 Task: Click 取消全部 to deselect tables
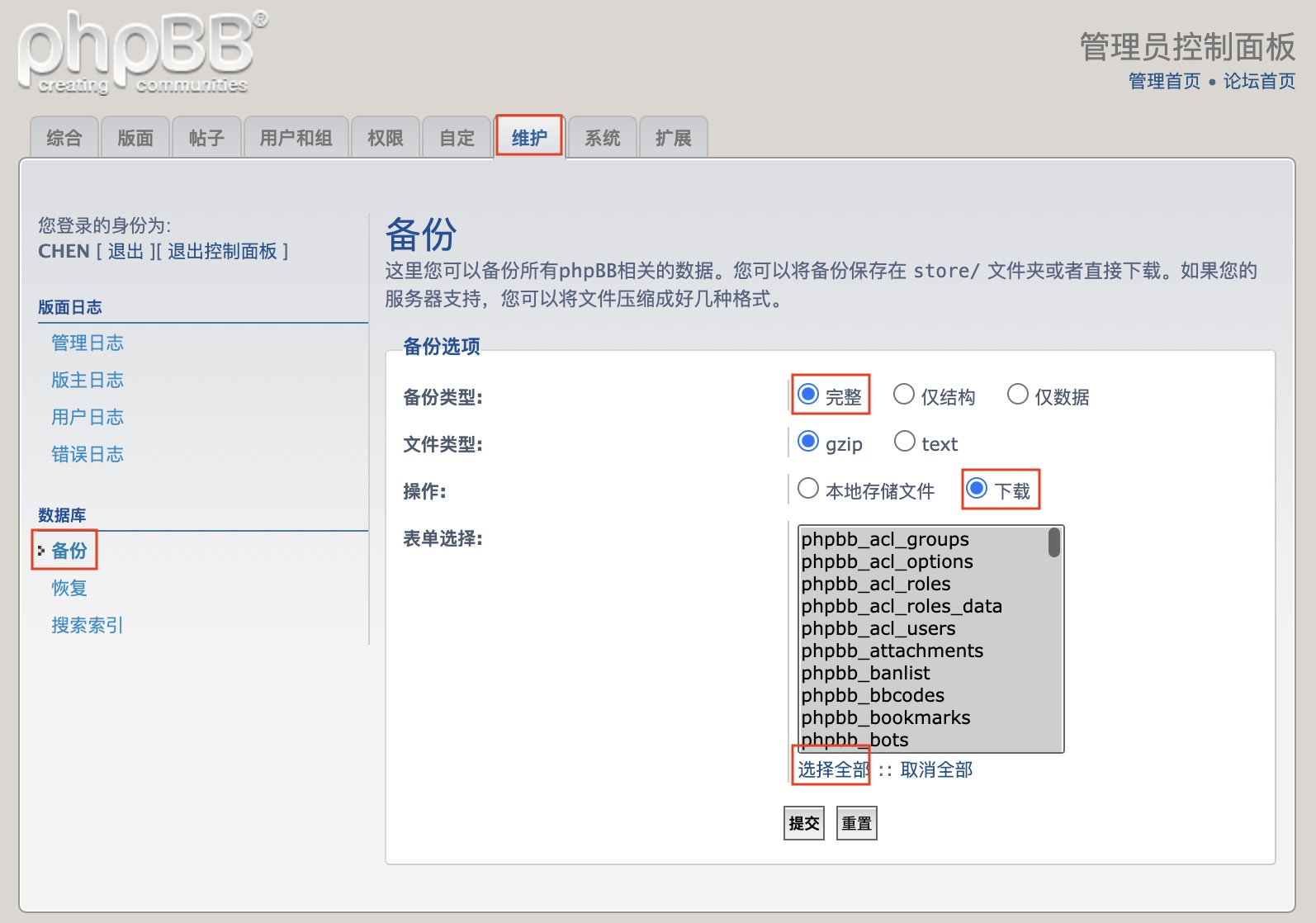[936, 769]
